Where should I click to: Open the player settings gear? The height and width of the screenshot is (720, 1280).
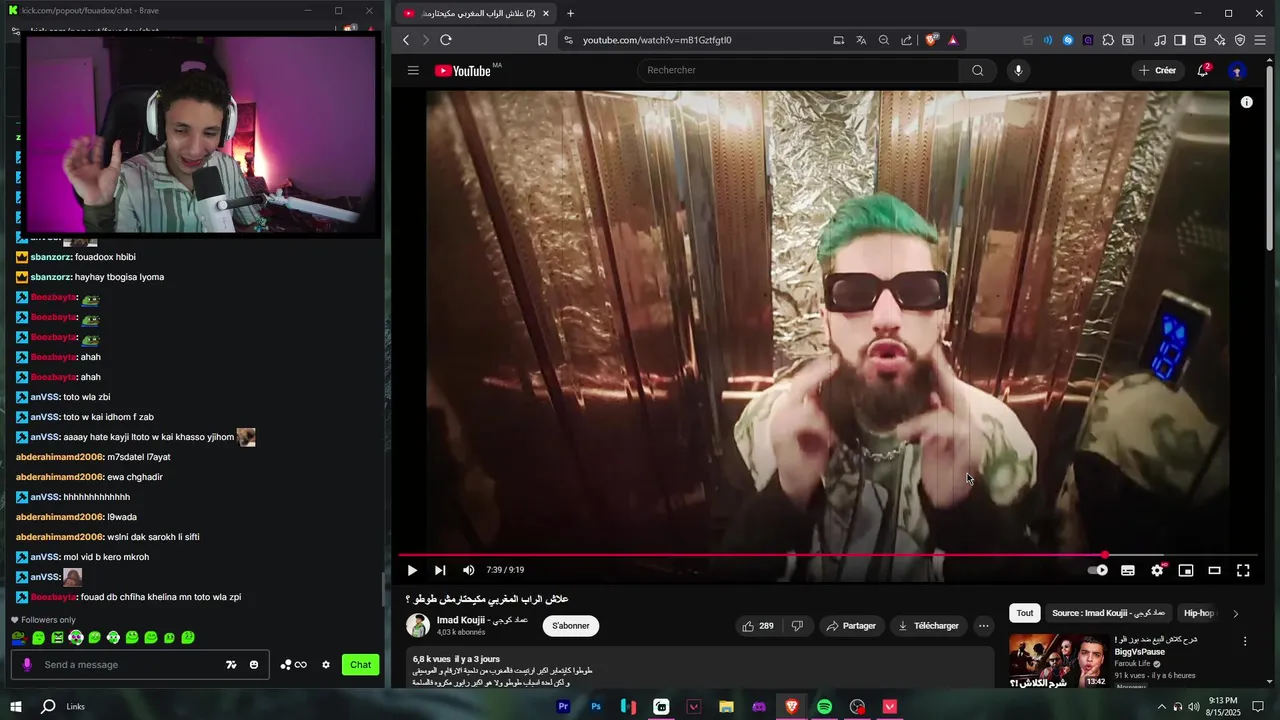[1157, 570]
